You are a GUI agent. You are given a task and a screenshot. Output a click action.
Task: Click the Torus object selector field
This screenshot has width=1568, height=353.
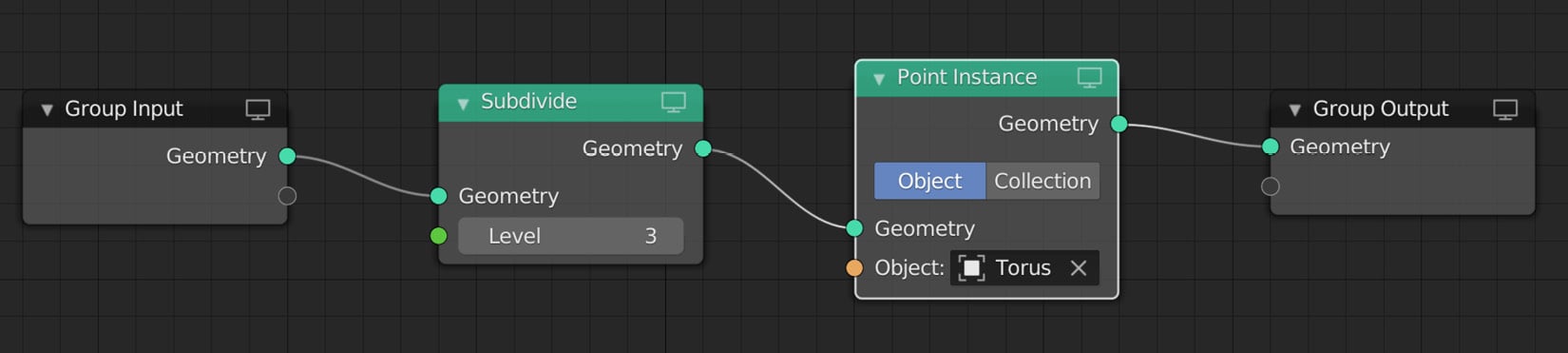(x=1024, y=268)
